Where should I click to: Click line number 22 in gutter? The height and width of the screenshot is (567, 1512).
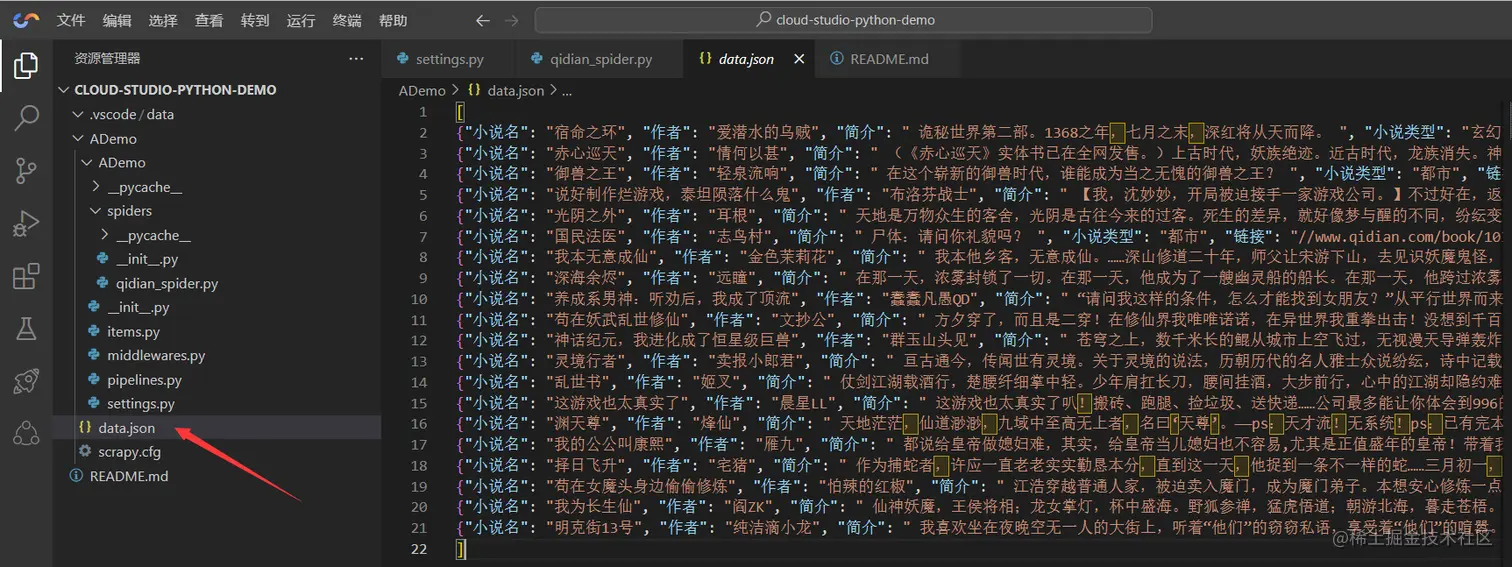419,549
